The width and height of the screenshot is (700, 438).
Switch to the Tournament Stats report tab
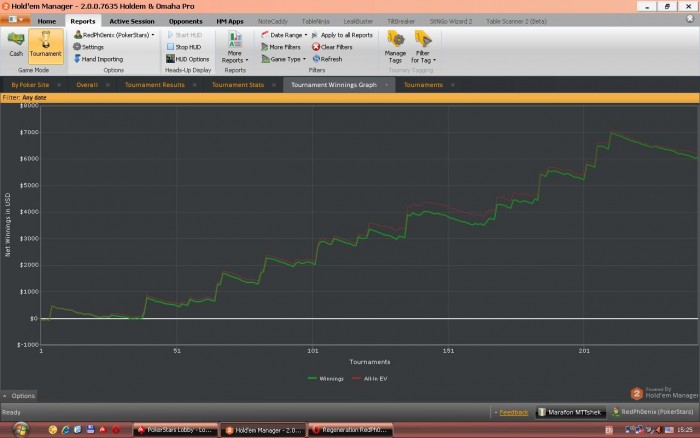[x=238, y=85]
